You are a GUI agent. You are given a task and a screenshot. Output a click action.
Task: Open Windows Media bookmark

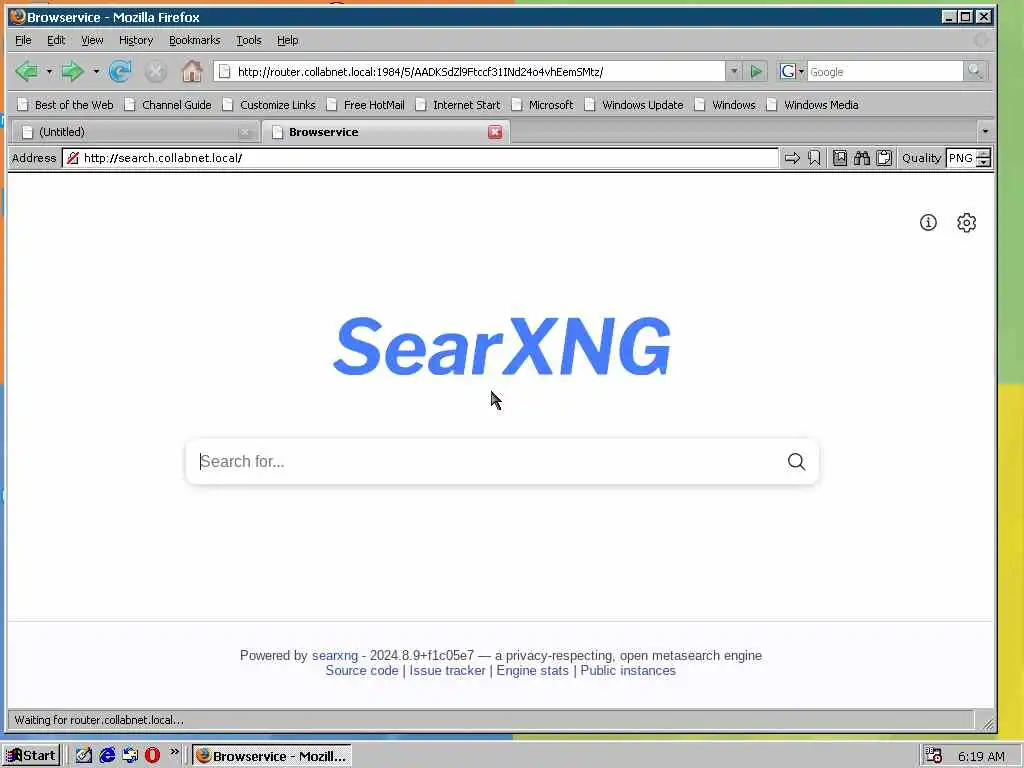pos(812,104)
